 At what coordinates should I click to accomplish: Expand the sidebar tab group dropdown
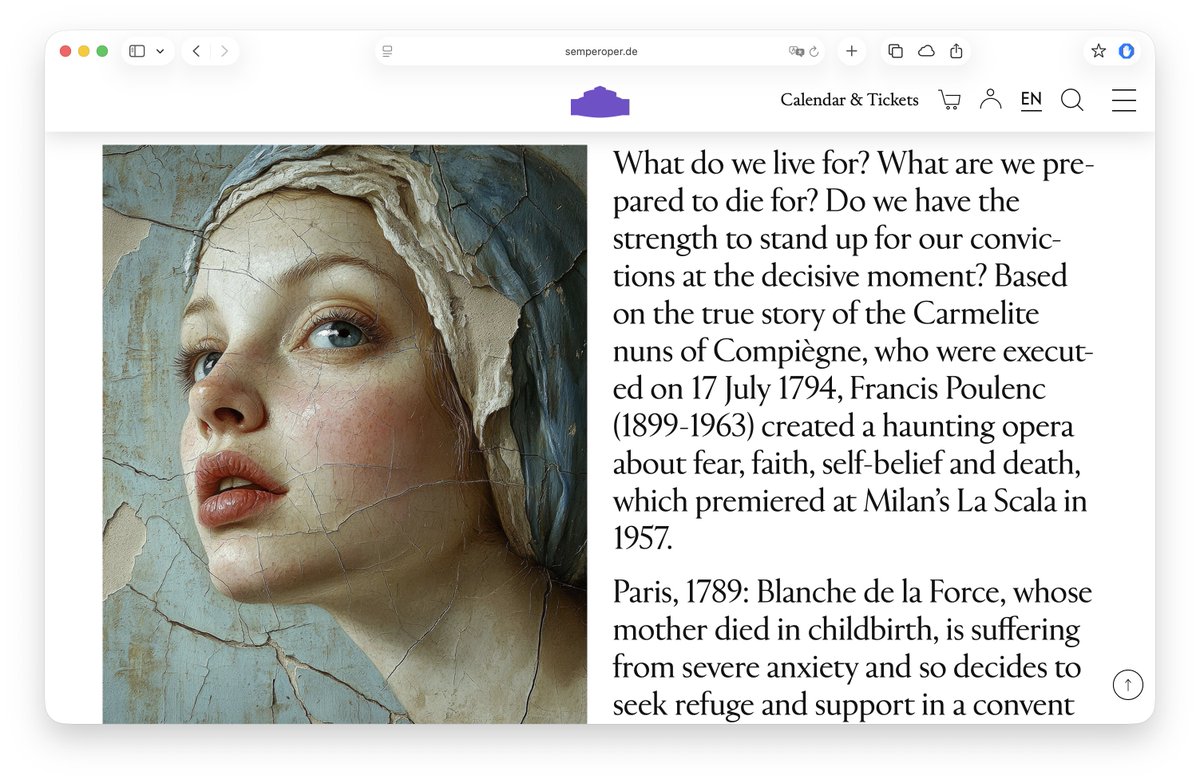coord(160,51)
